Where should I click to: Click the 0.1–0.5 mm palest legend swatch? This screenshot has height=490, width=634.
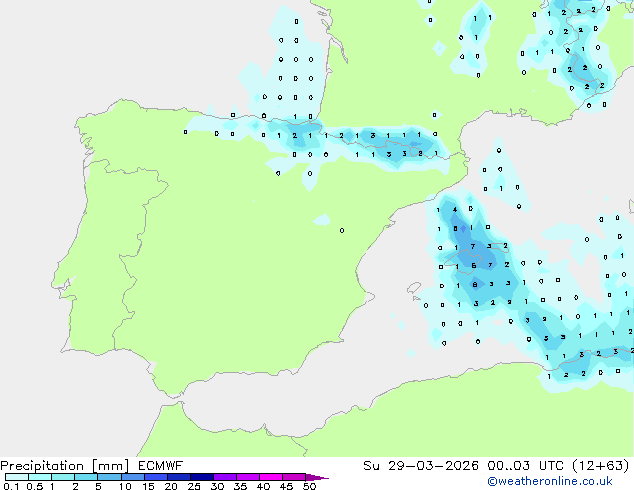[x=17, y=477]
